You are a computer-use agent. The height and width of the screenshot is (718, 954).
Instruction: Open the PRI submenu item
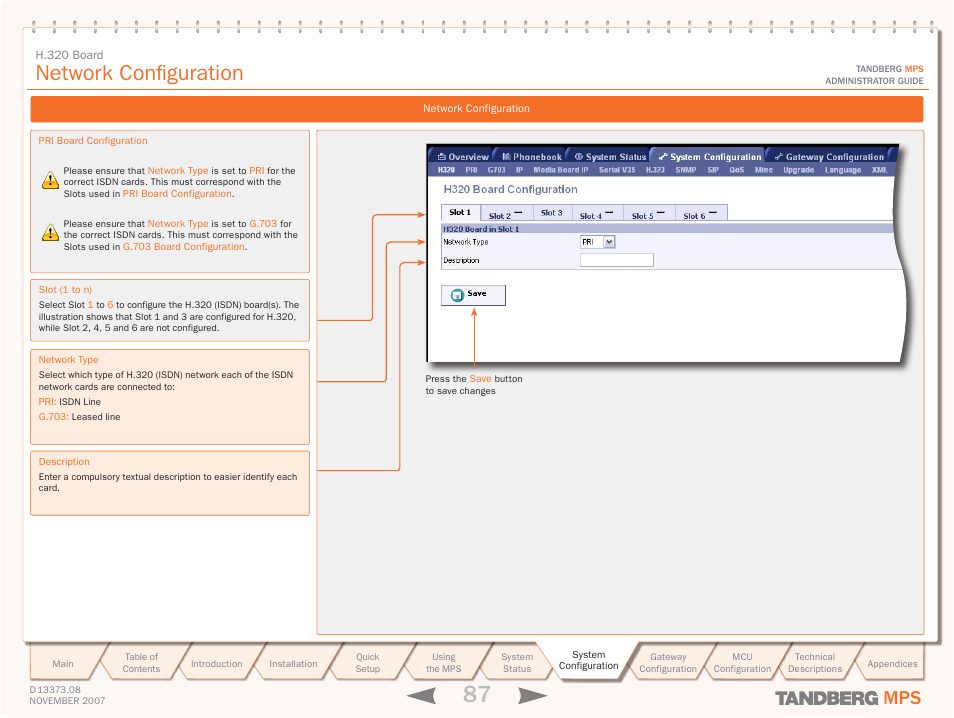coord(471,171)
